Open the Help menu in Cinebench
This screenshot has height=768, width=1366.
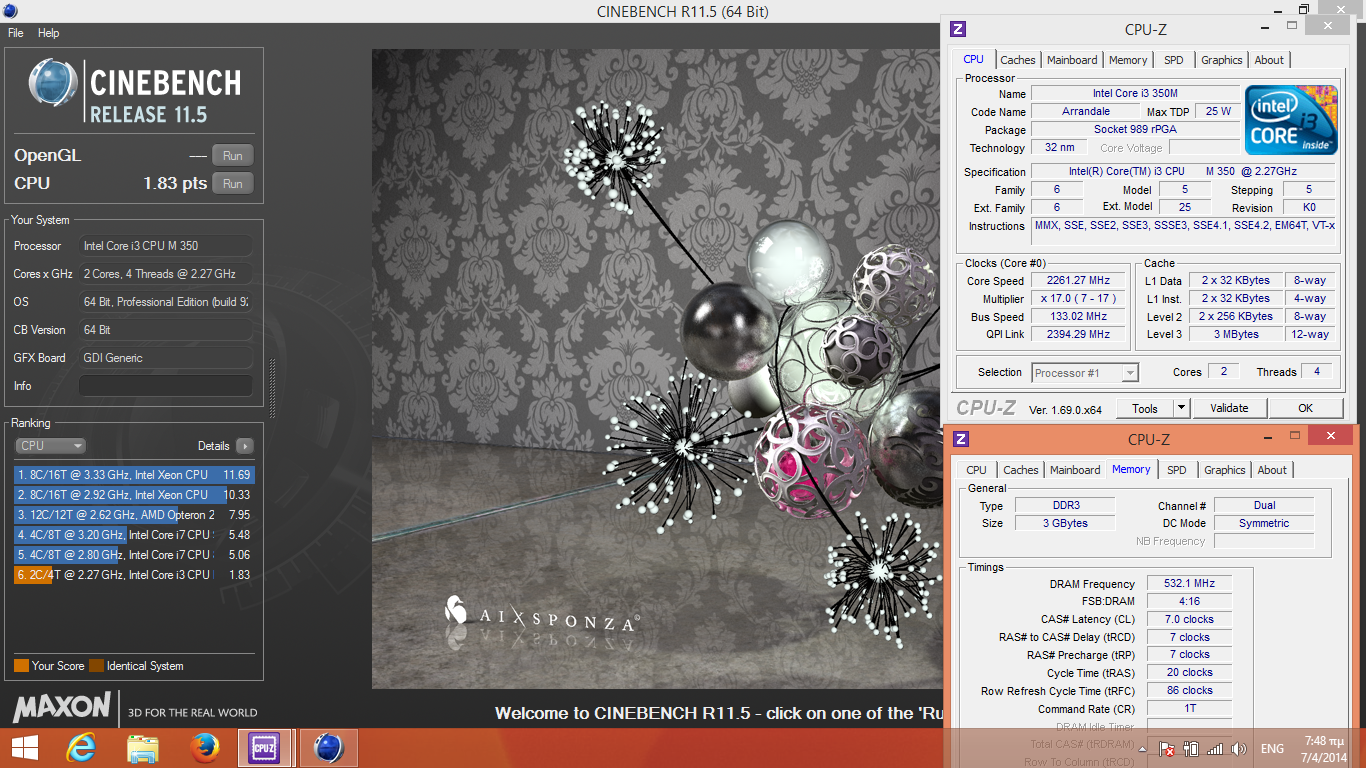pyautogui.click(x=49, y=33)
